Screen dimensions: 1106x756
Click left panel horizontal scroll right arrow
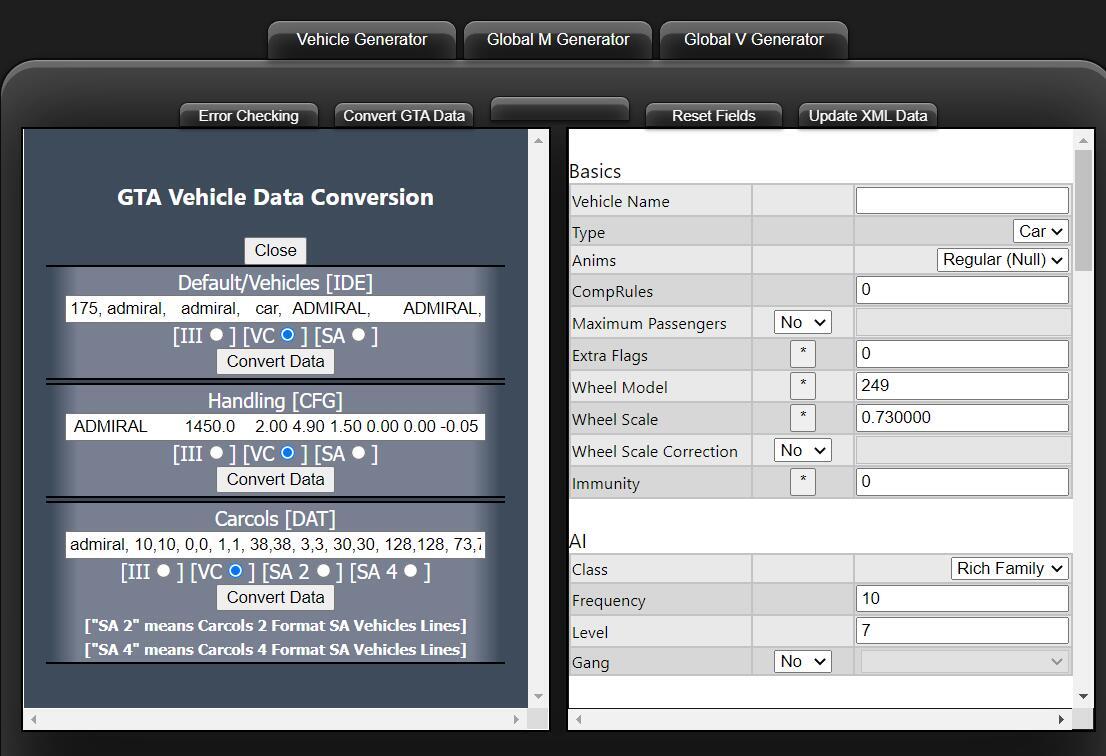516,719
